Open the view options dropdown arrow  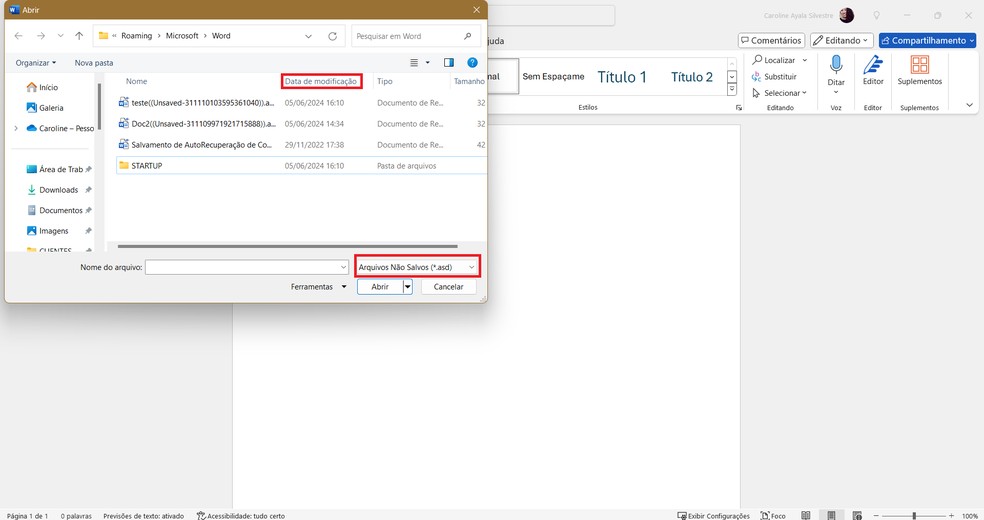[x=428, y=63]
